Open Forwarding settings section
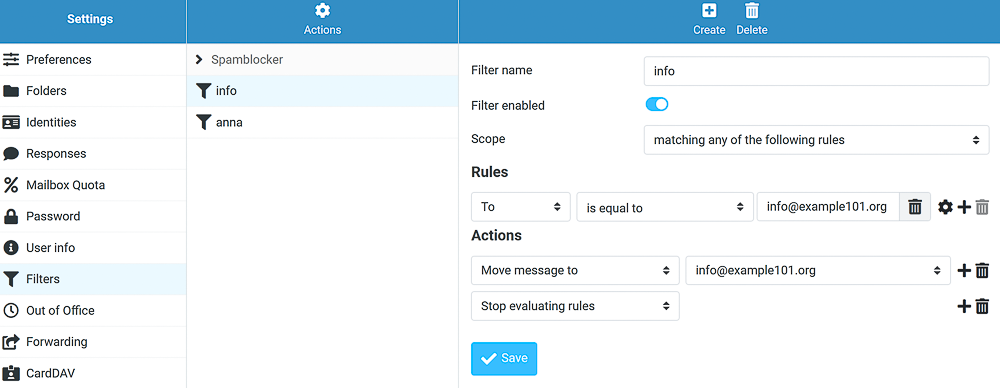 pos(93,341)
